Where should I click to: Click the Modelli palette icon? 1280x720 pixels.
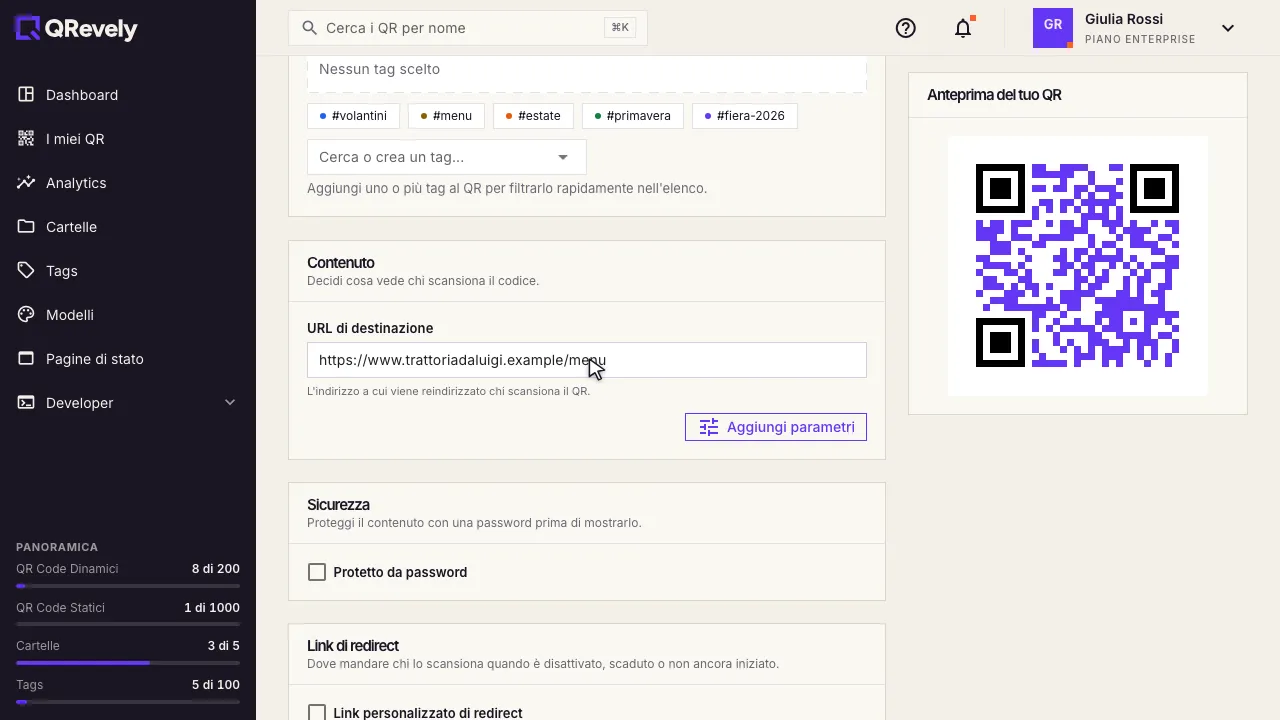[26, 315]
